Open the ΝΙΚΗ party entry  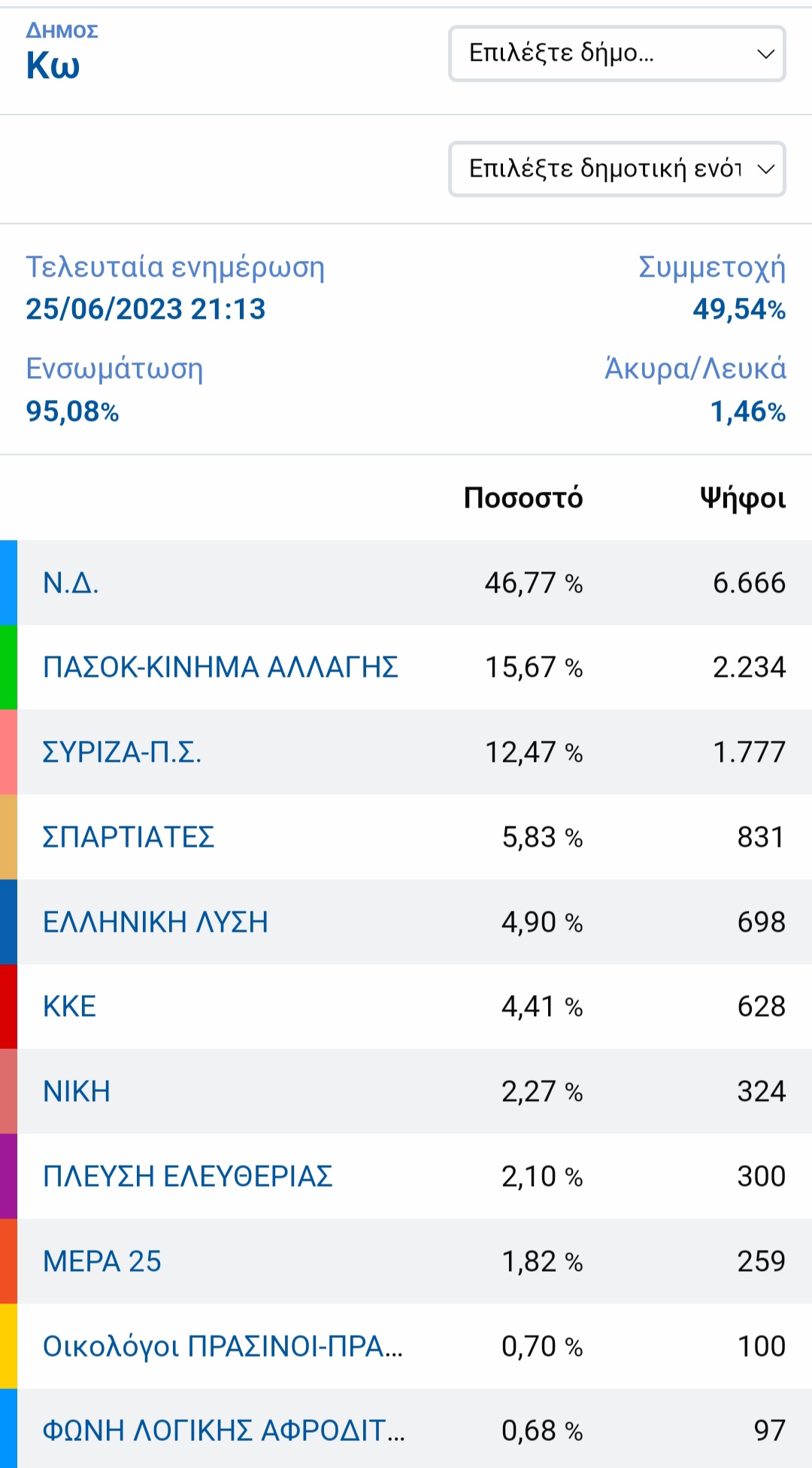[x=77, y=1091]
